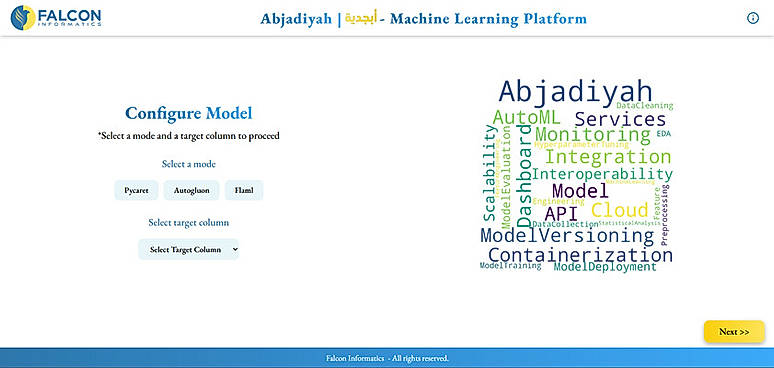Choose the Autogluon mode
Image resolution: width=774 pixels, height=368 pixels.
(192, 190)
